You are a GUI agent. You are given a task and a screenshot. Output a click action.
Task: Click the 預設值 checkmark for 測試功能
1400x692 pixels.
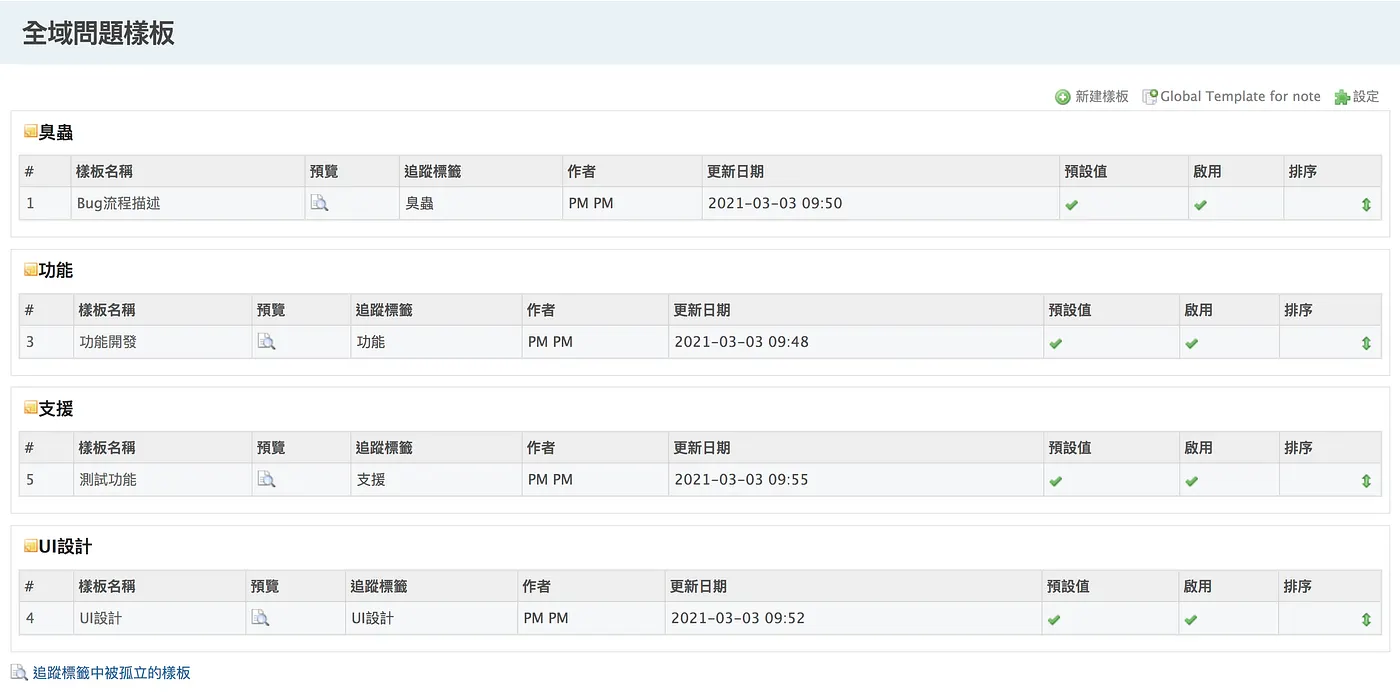click(x=1055, y=481)
